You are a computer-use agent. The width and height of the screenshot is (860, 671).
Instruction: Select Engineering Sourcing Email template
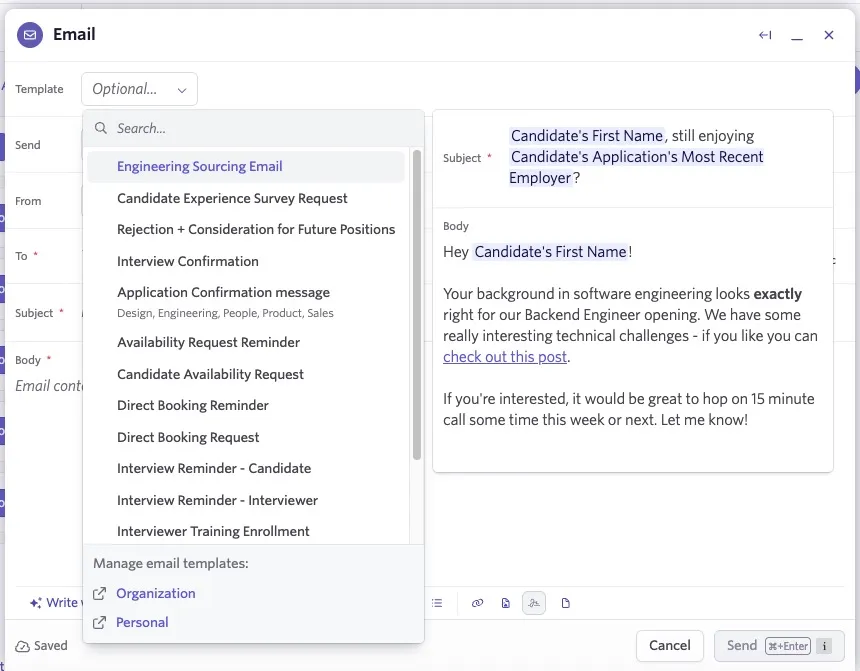246,167
